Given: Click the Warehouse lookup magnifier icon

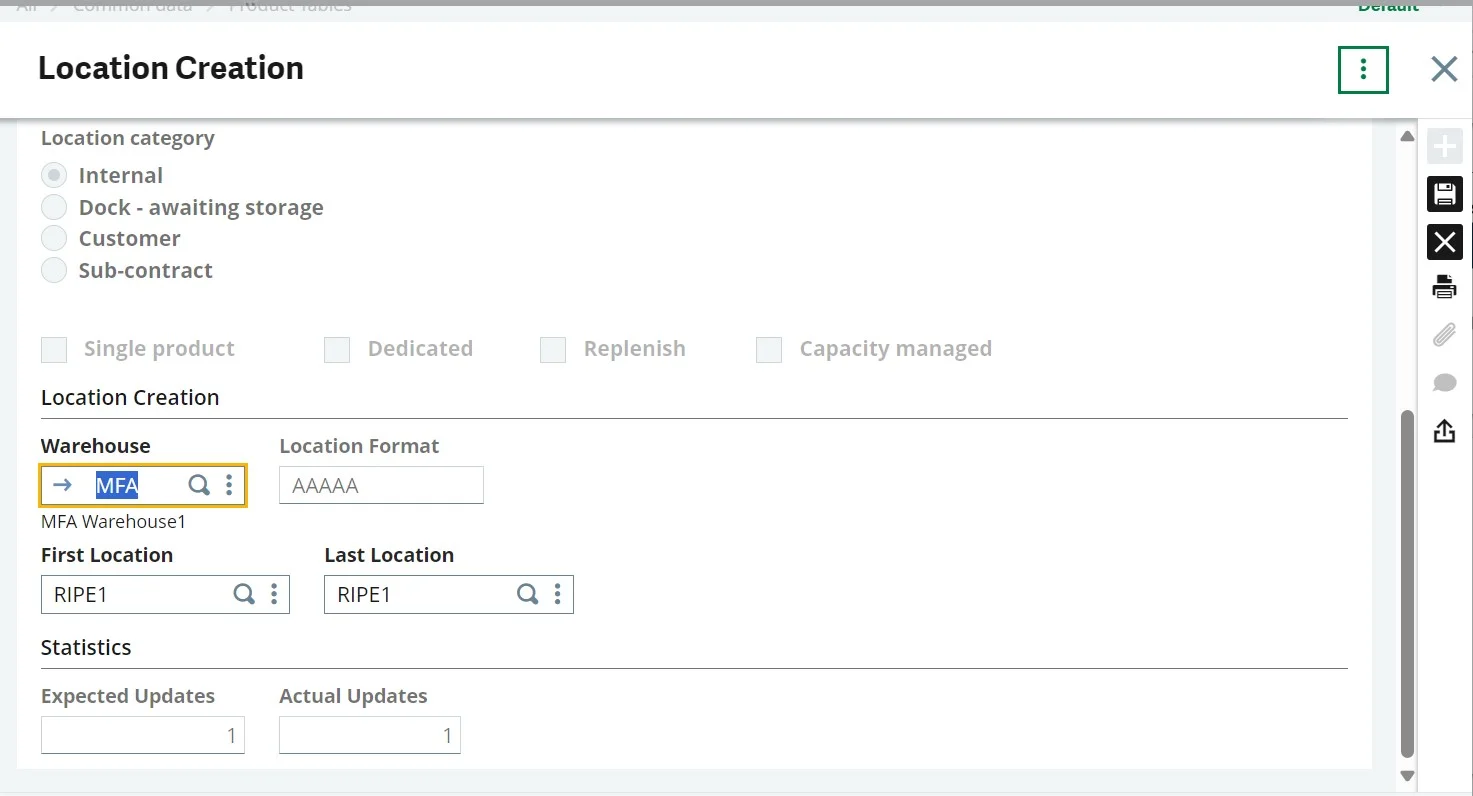Looking at the screenshot, I should point(199,485).
